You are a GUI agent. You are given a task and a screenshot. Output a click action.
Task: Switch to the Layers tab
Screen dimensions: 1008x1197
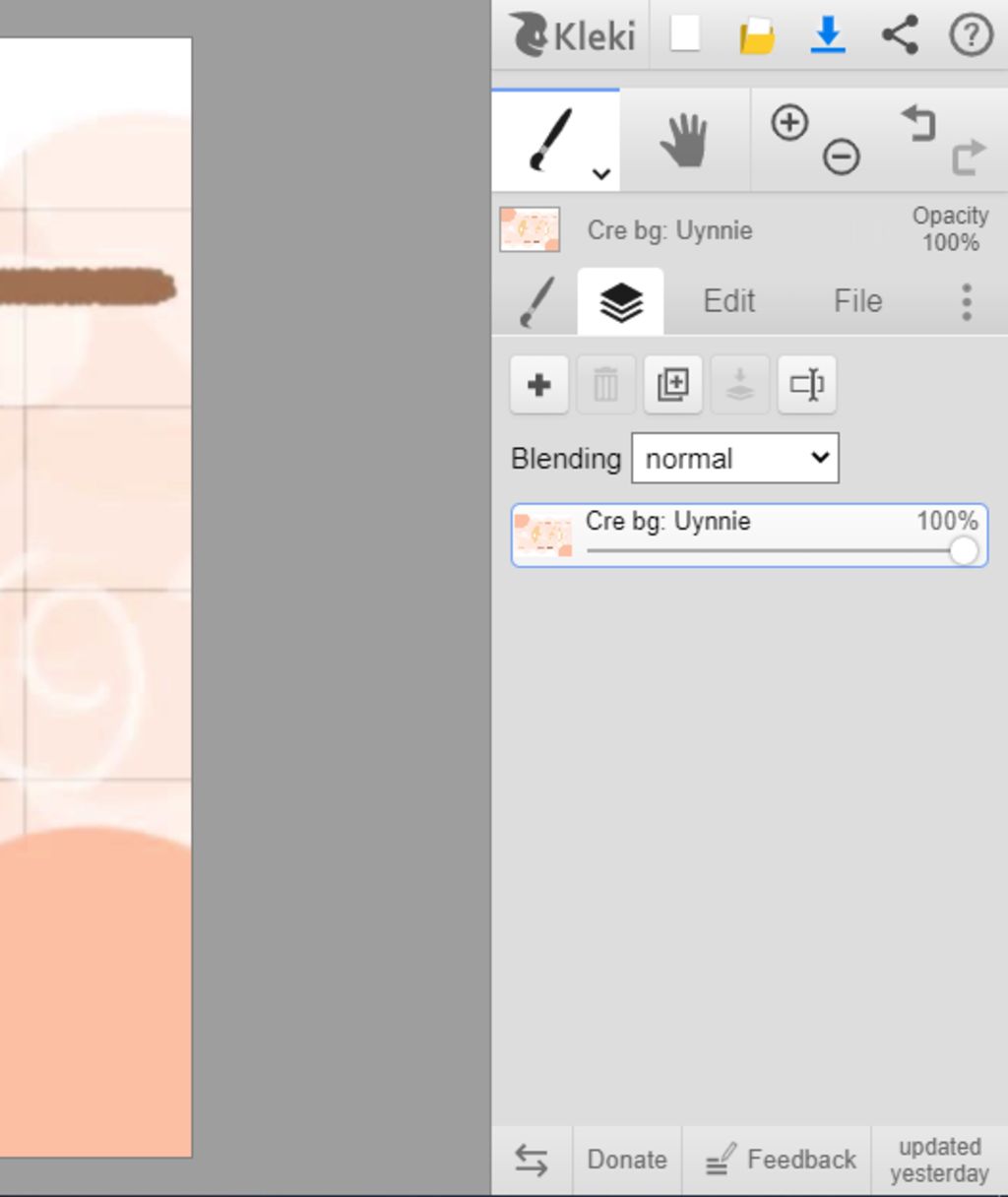pos(620,301)
